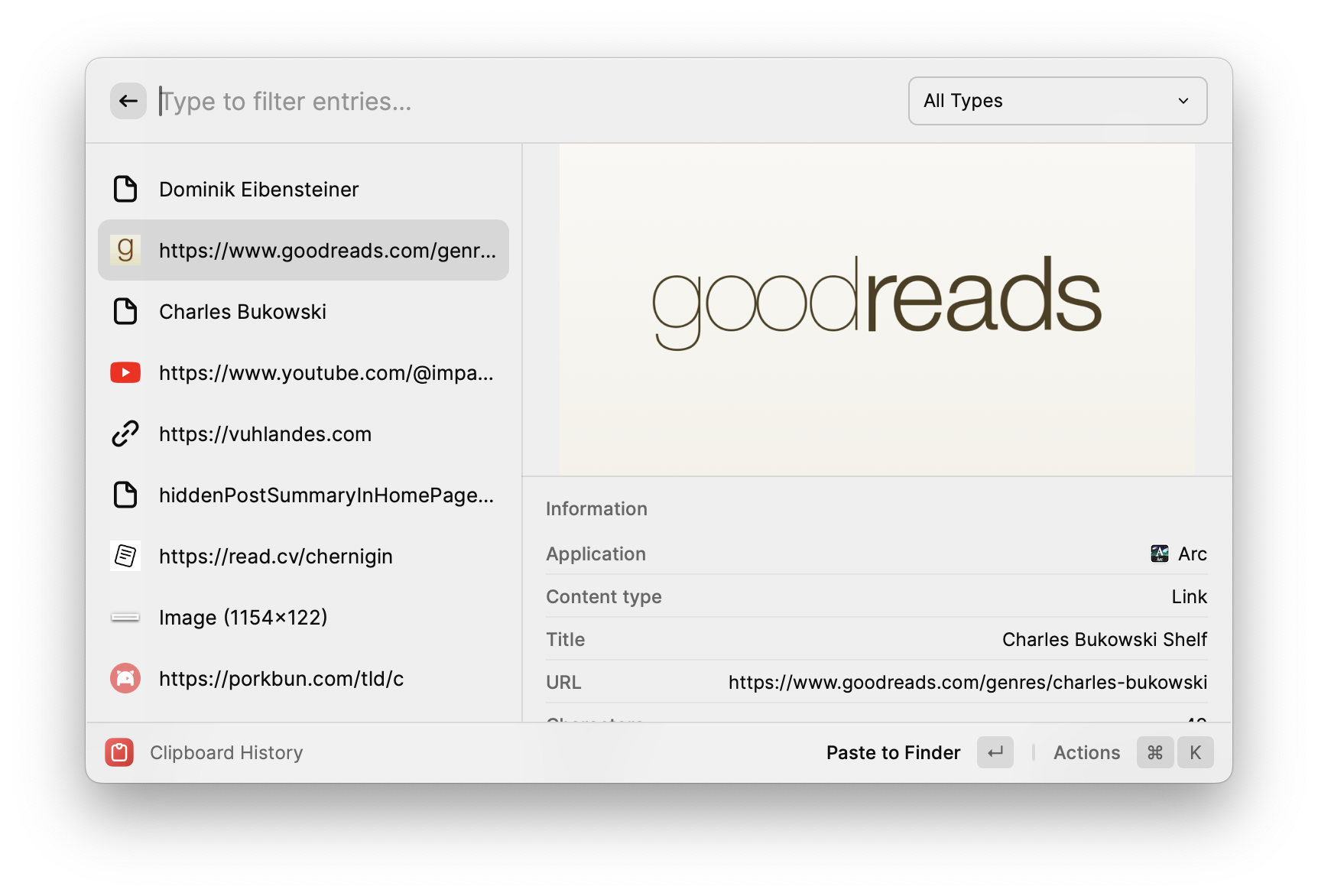Select the Charles Bukowski text entry
This screenshot has width=1318, height=896.
[x=304, y=311]
